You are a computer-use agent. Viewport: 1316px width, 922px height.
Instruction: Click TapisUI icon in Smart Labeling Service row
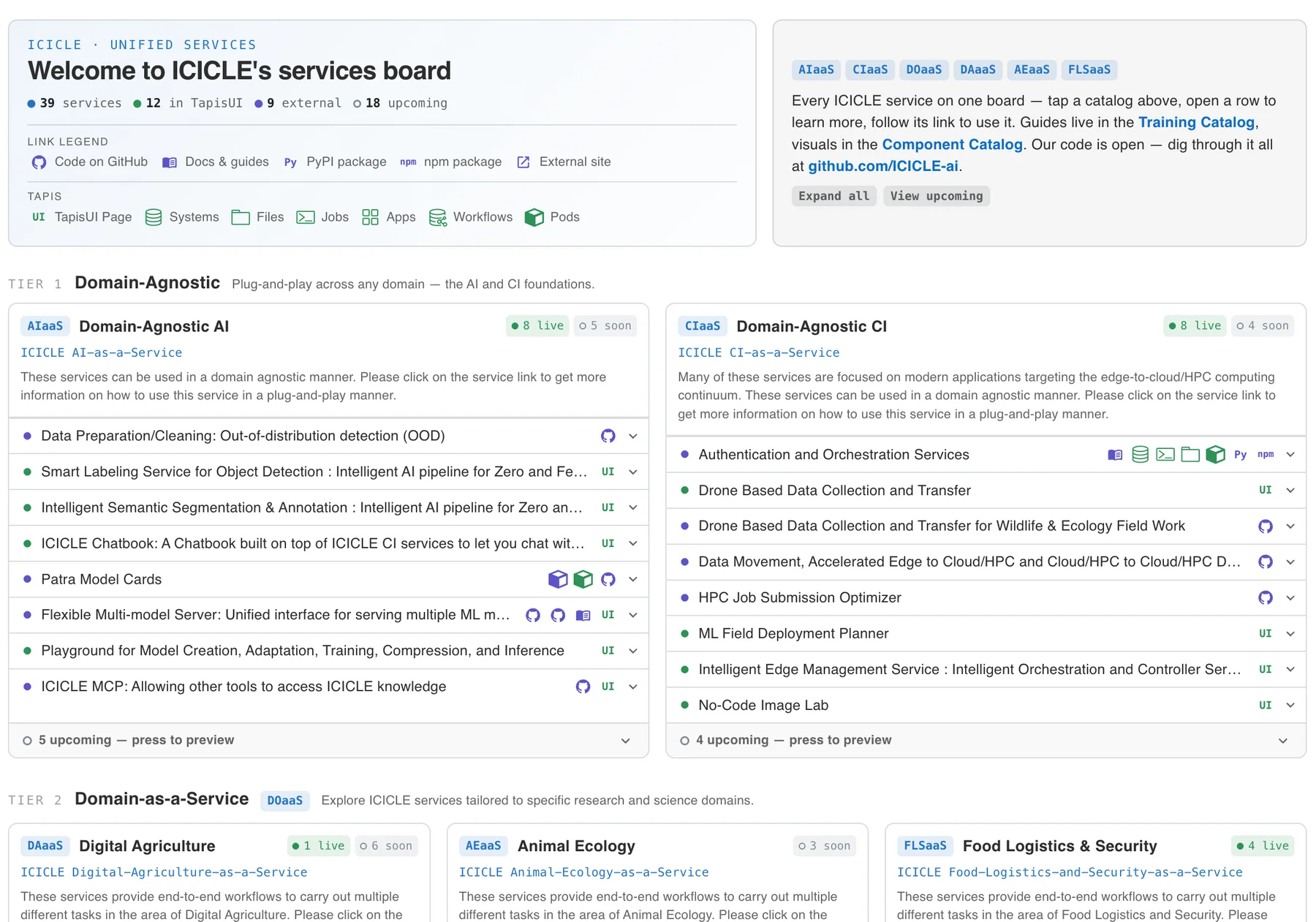[x=608, y=472]
